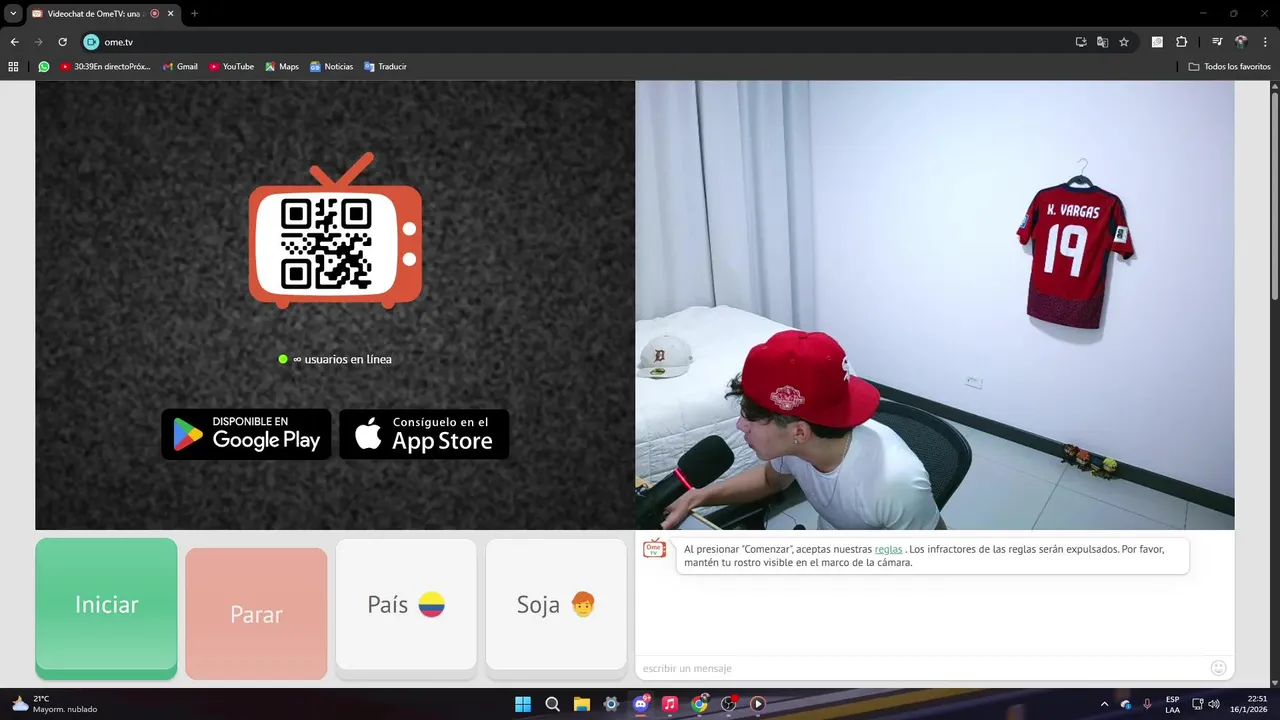This screenshot has width=1280, height=720.
Task: Click the pinned extension icon in toolbar
Action: click(1157, 42)
